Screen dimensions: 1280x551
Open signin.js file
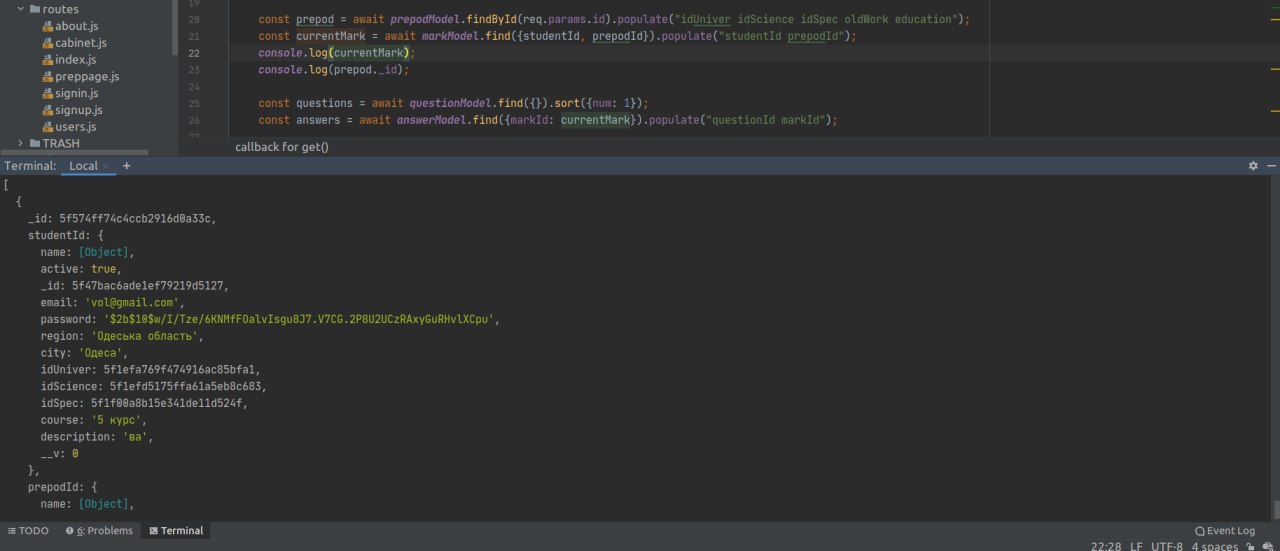pyautogui.click(x=77, y=94)
